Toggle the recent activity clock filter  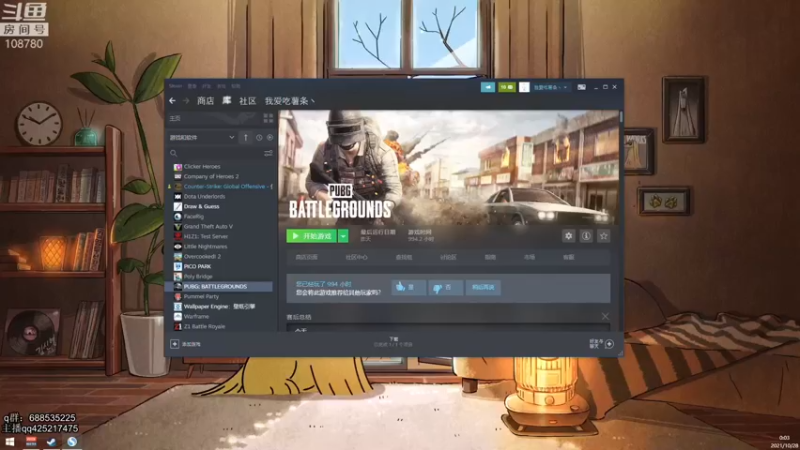point(259,137)
